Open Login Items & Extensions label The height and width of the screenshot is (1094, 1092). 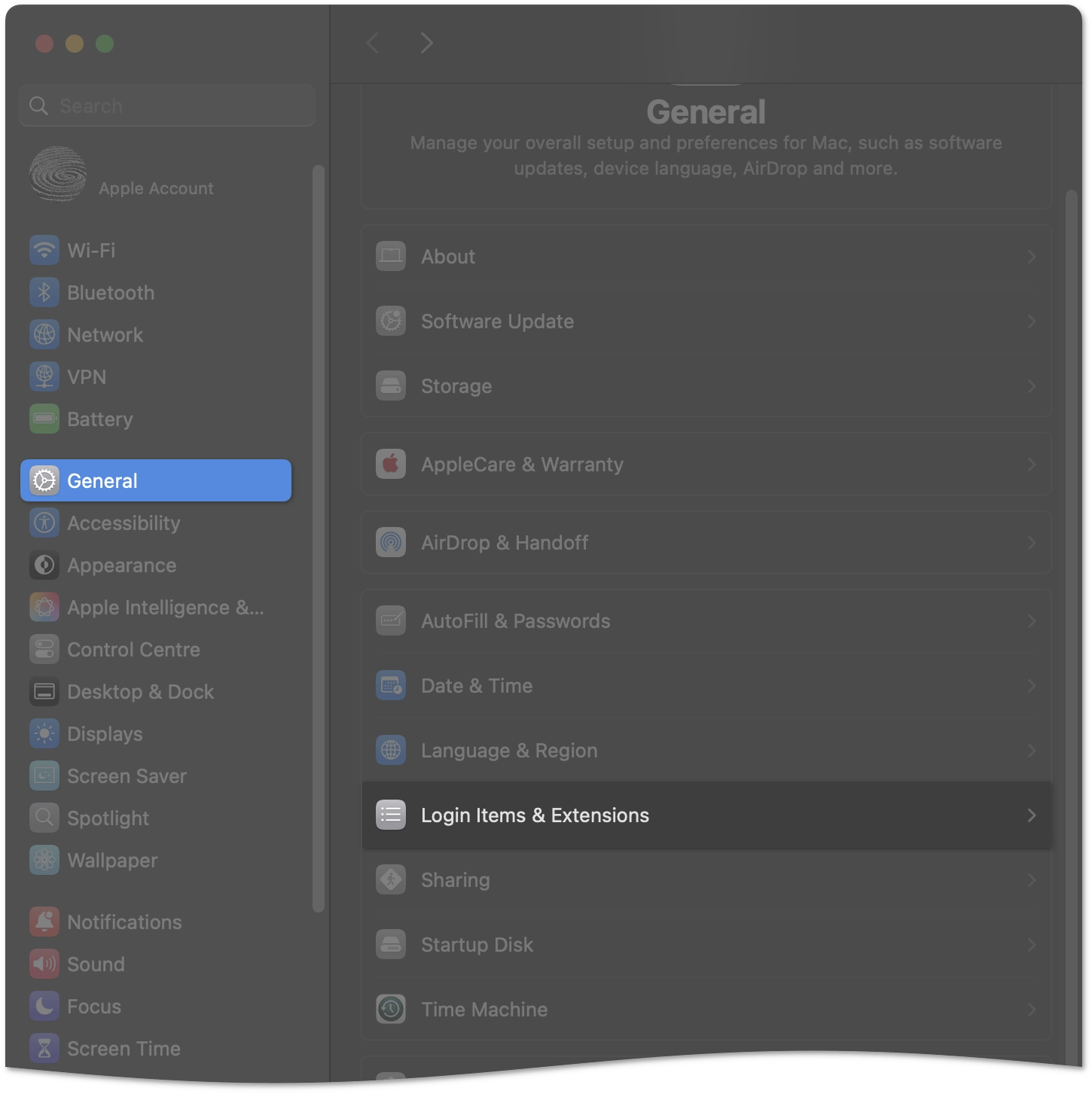(x=535, y=815)
